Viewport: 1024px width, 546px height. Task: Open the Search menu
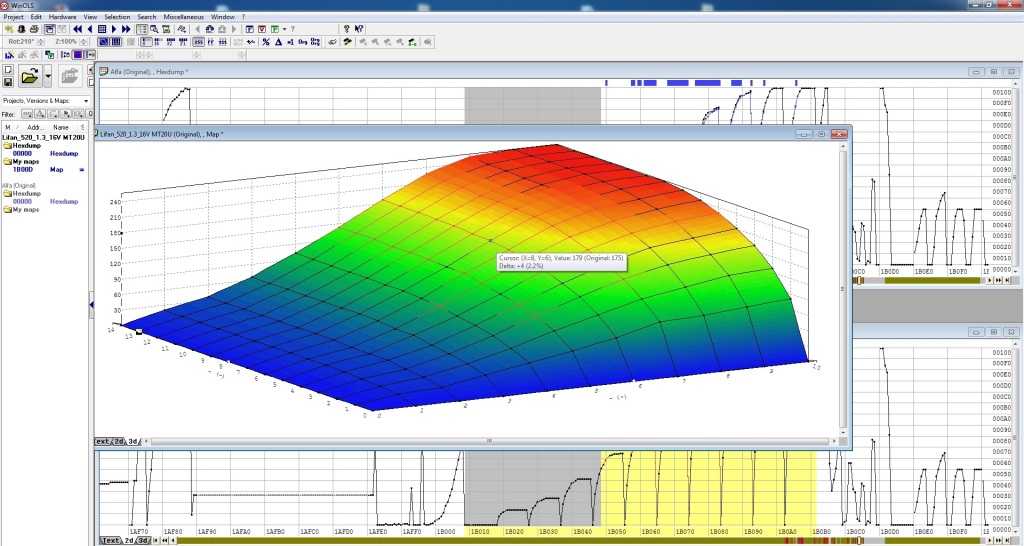pos(146,17)
